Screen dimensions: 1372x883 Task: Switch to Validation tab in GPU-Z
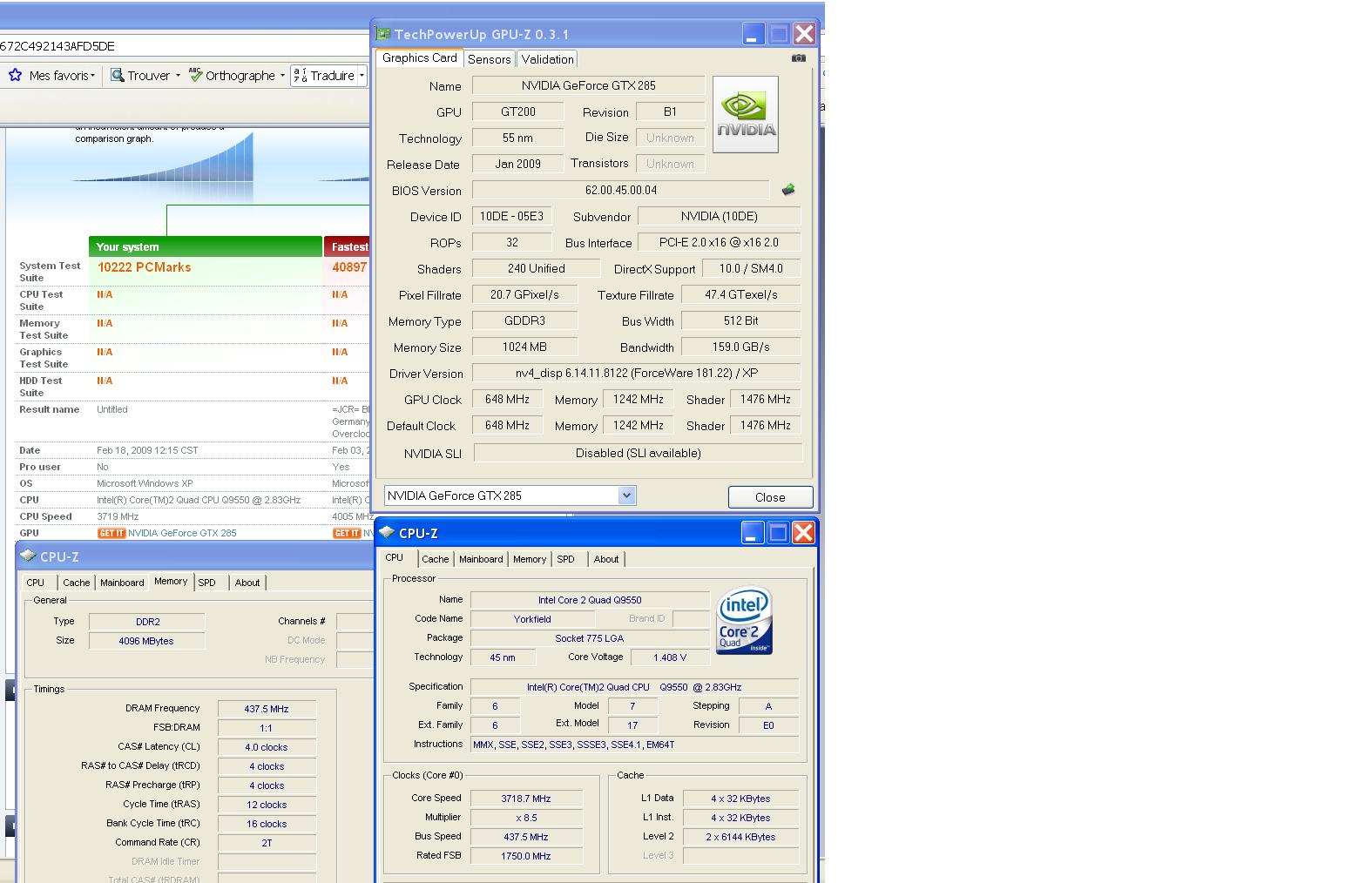(547, 59)
